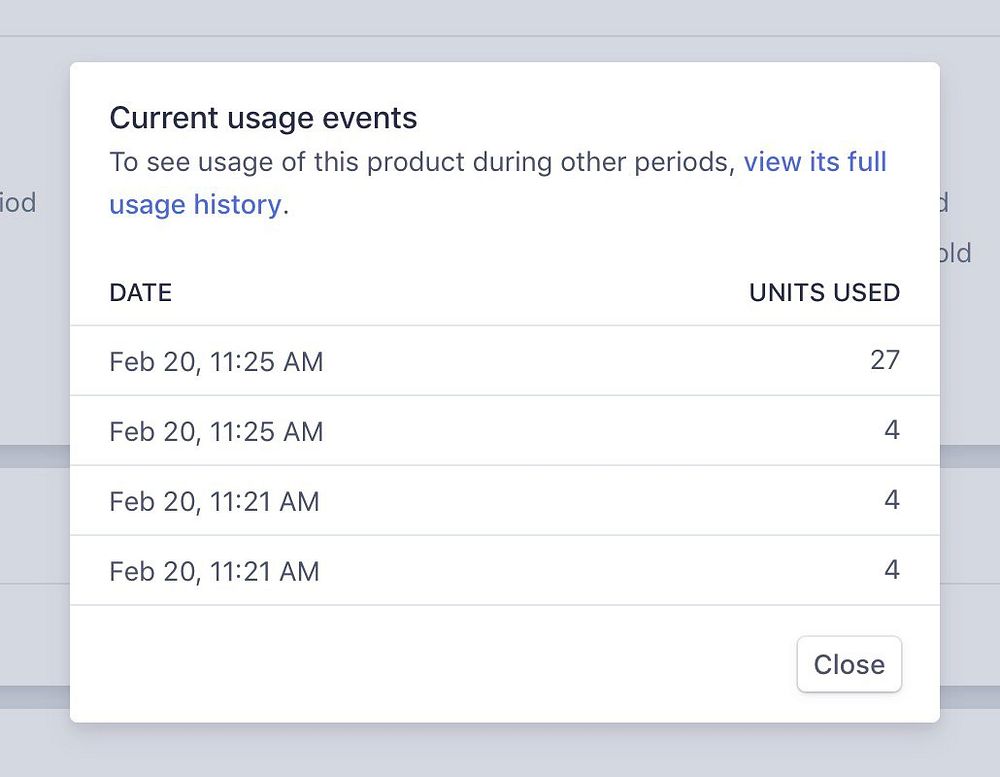1000x777 pixels.
Task: Select the third row's date, first 11:21 AM entry
Action: 214,501
